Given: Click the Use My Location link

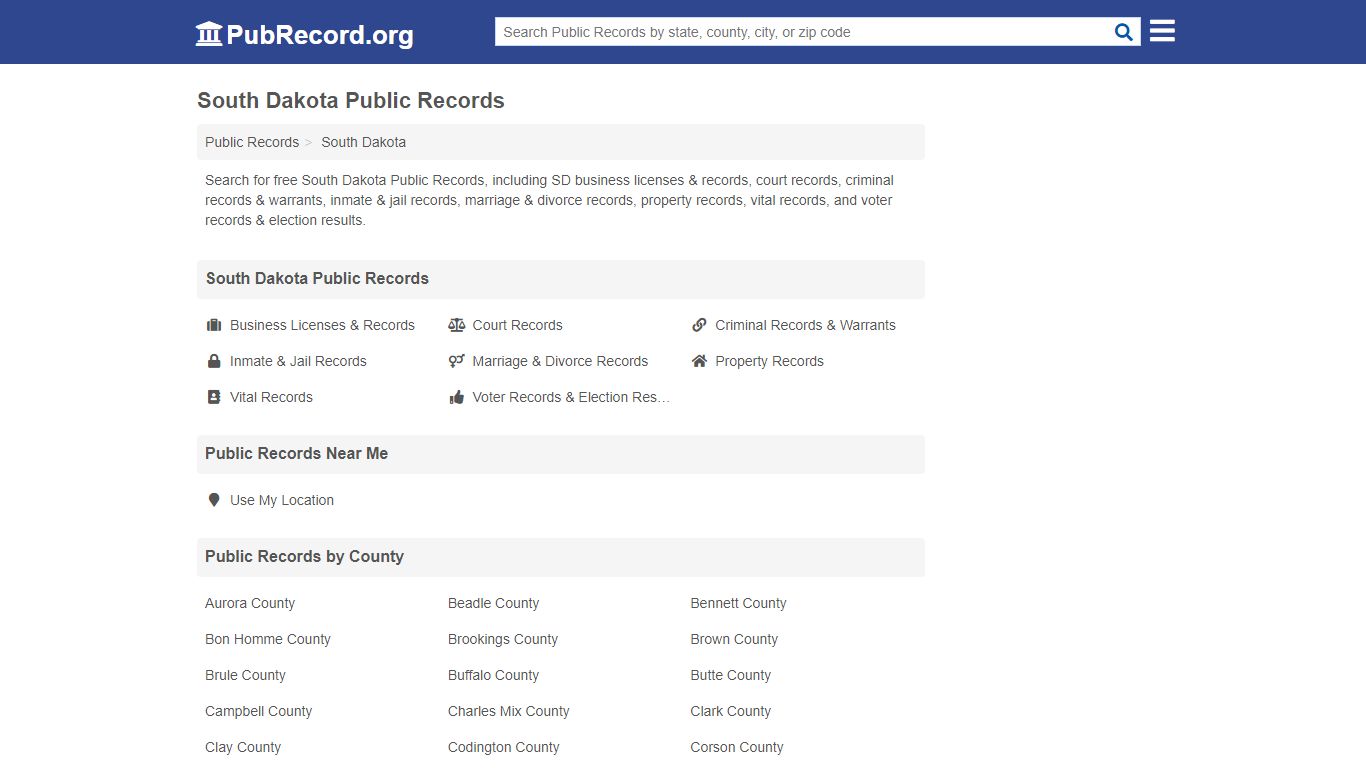Looking at the screenshot, I should pos(282,500).
